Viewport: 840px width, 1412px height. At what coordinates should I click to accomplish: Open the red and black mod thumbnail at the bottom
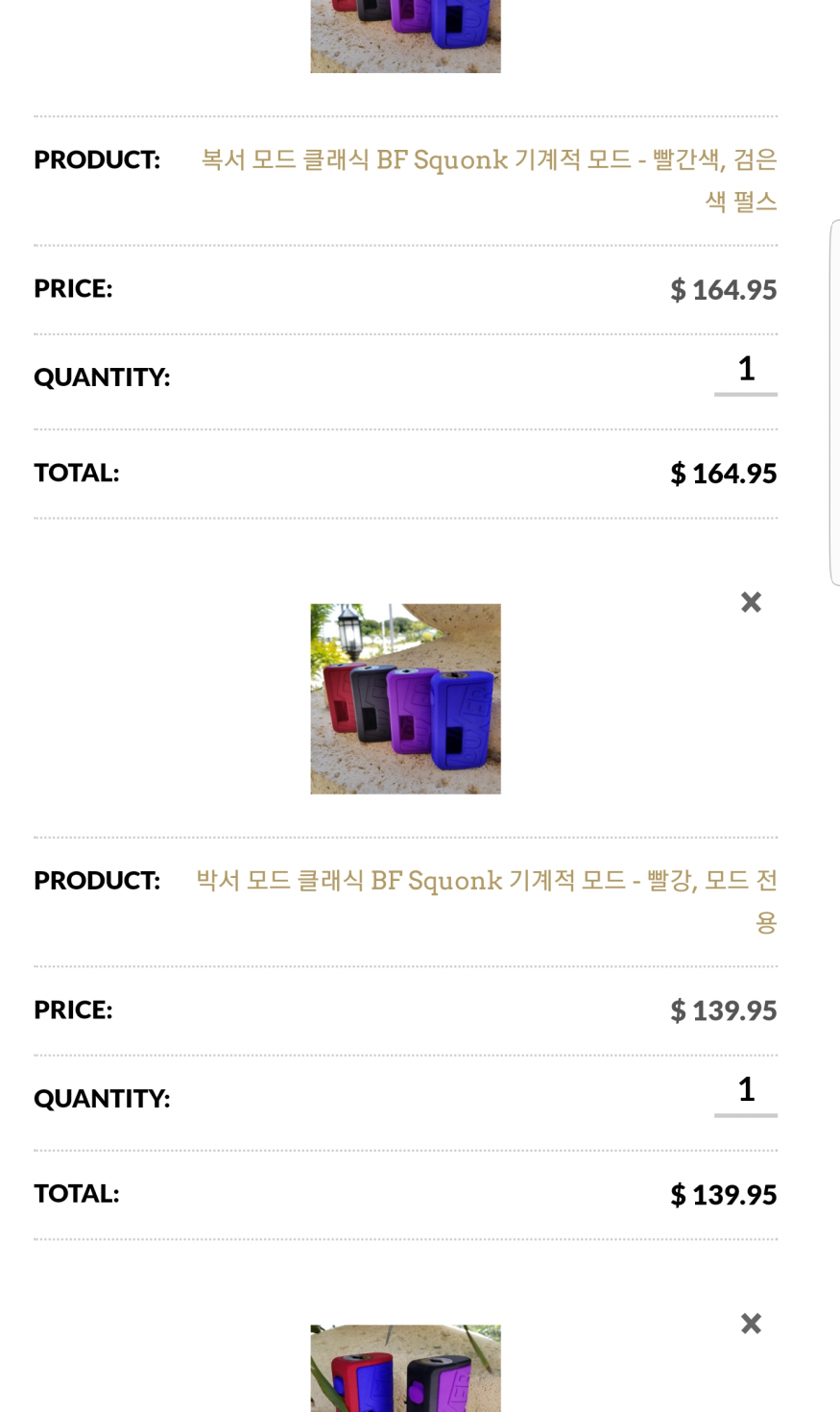click(405, 1368)
